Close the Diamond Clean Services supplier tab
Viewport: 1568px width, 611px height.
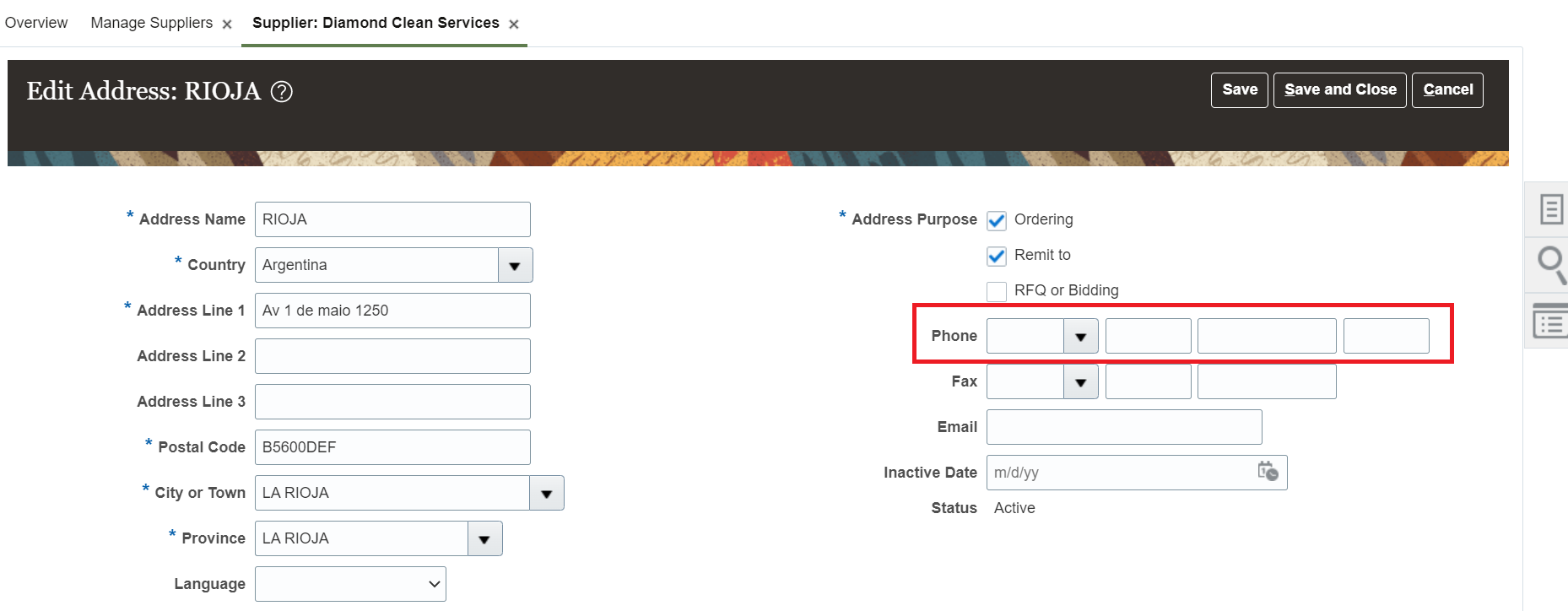pos(514,24)
